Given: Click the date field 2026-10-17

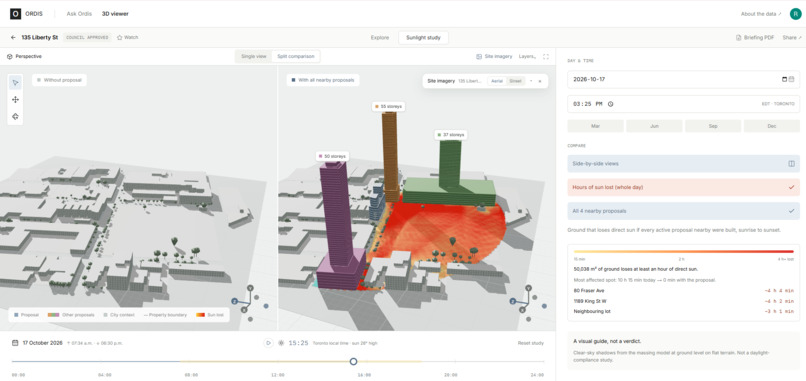Looking at the screenshot, I should [683, 79].
